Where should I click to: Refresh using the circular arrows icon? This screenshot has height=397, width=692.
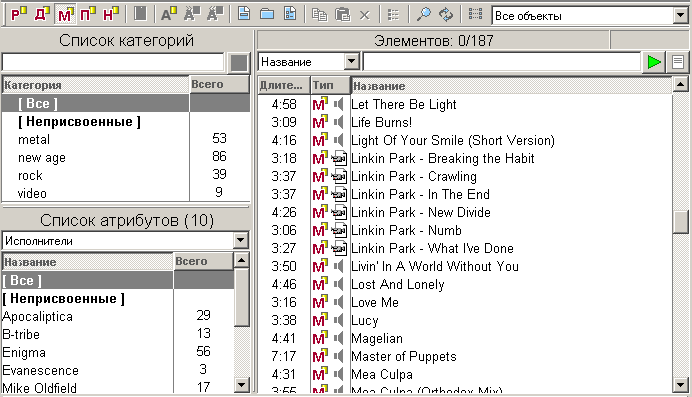tap(446, 15)
